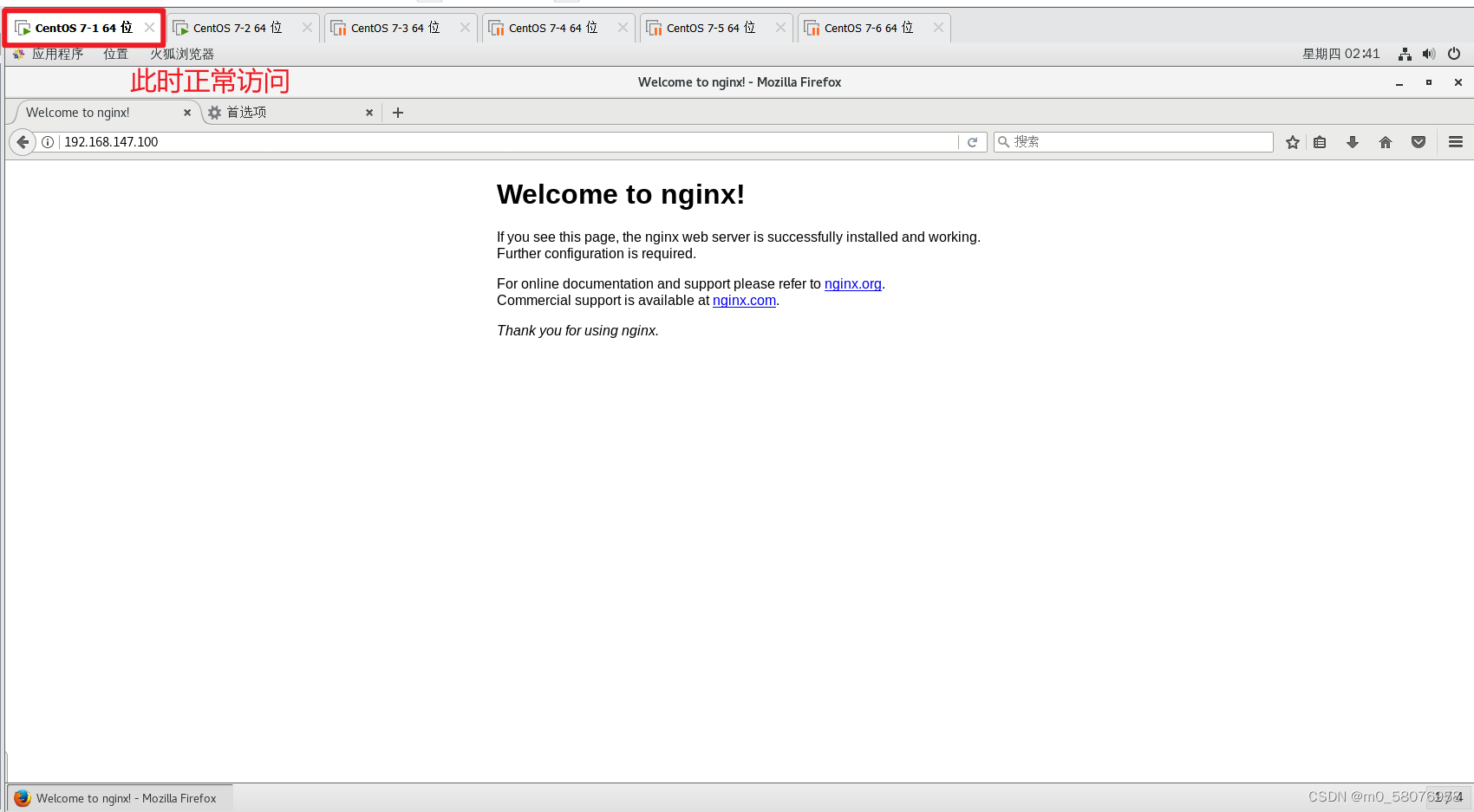This screenshot has height=812, width=1474.
Task: Click the Firefox taskbar entry at bottom
Action: click(x=120, y=798)
